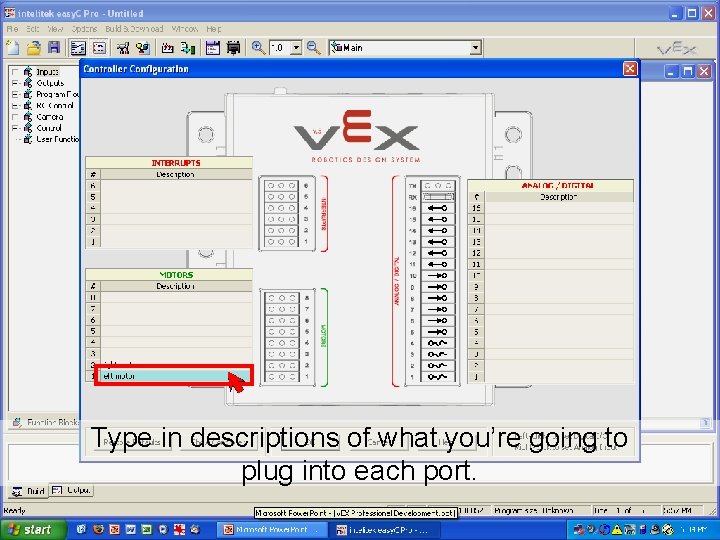
Task: Open the File menu
Action: [12, 28]
